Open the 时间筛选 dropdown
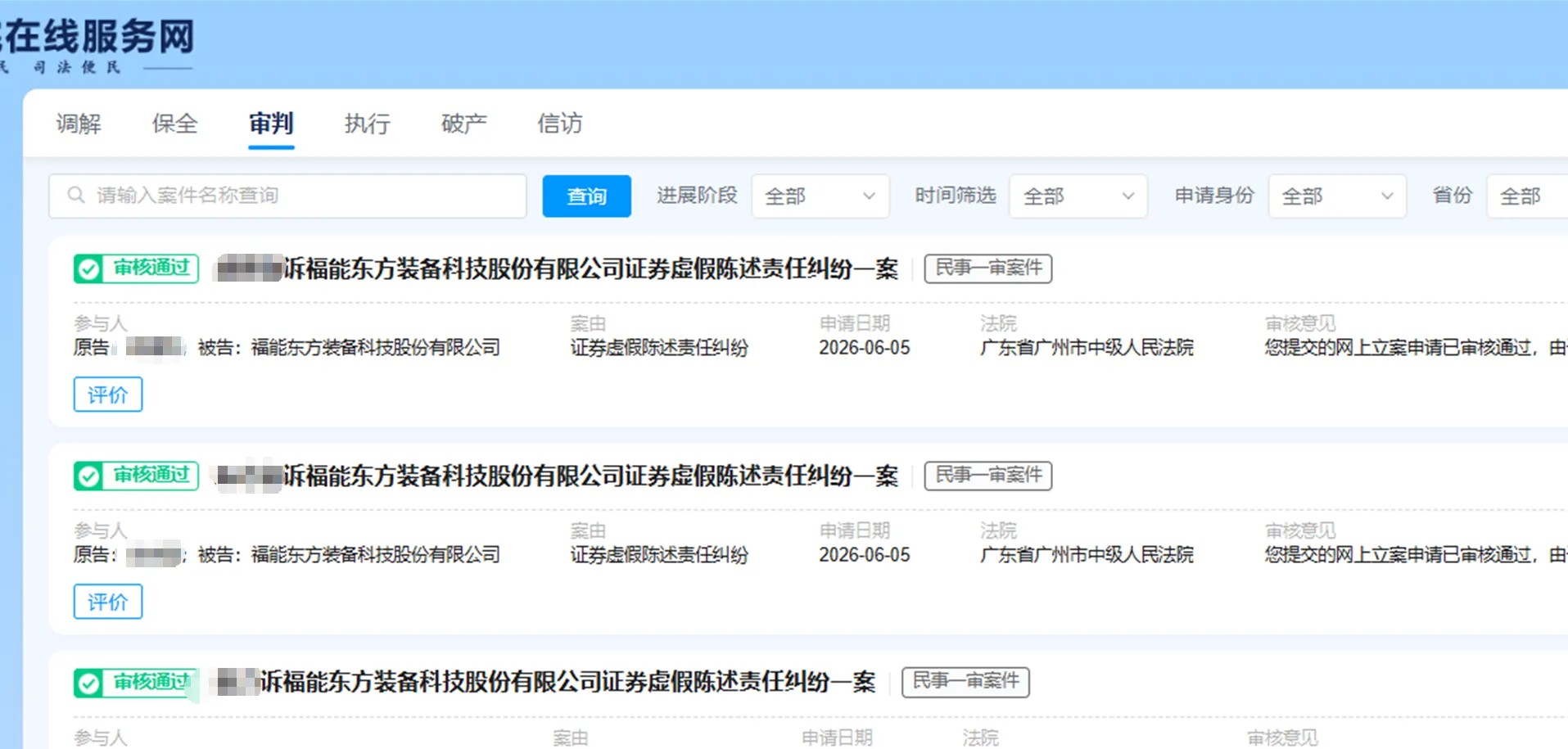This screenshot has height=749, width=1568. click(1078, 196)
